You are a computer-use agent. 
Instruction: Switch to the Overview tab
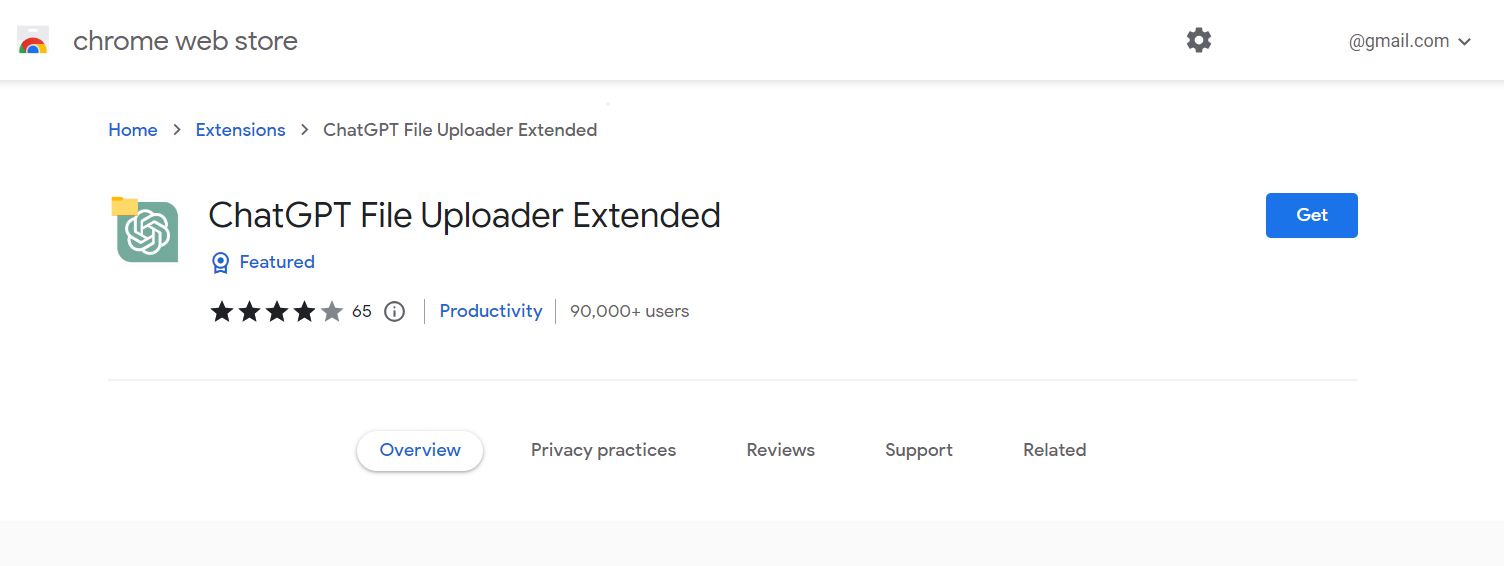[420, 450]
